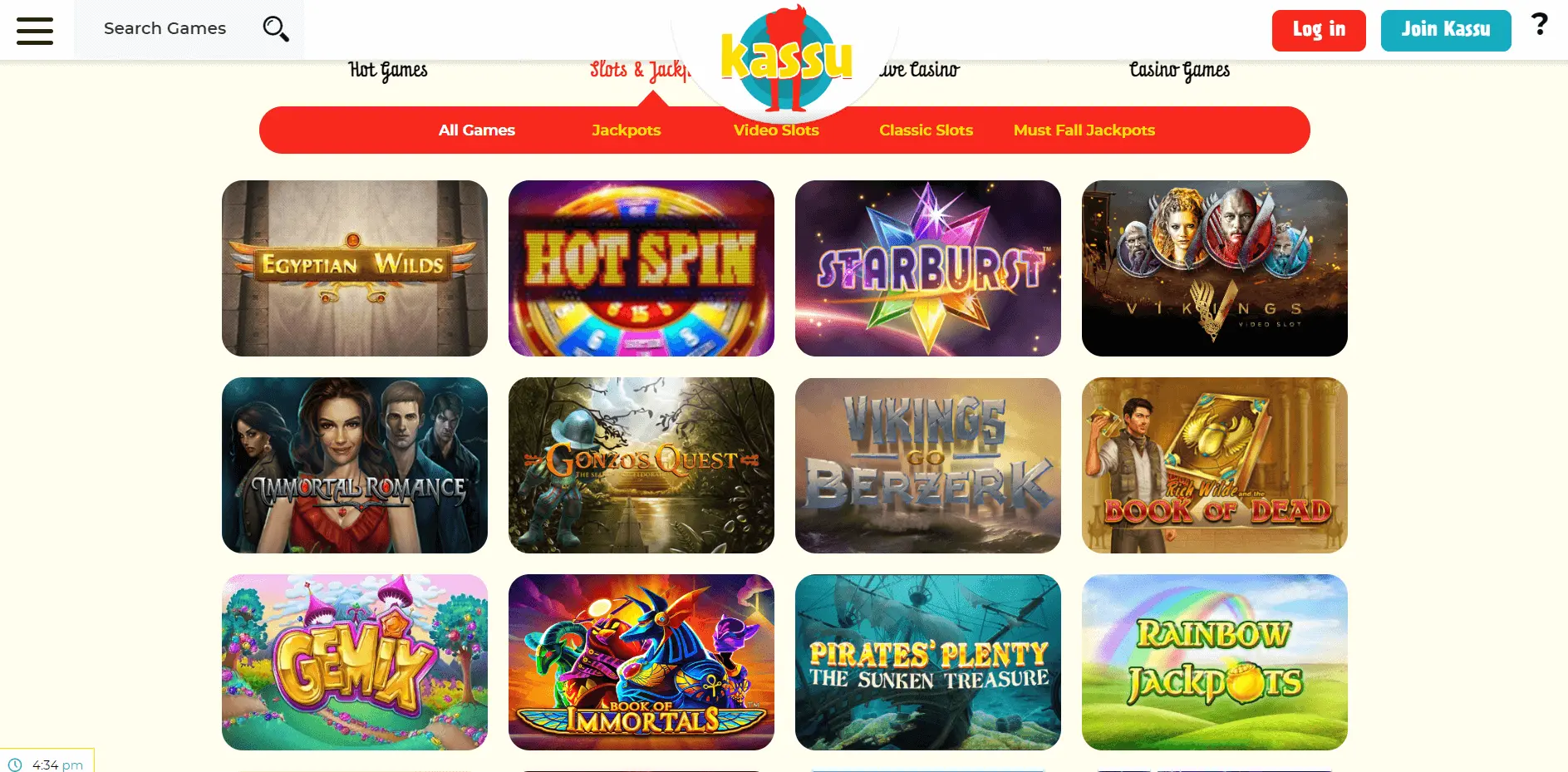Open the hamburger menu icon
This screenshot has width=1568, height=772.
[x=35, y=31]
